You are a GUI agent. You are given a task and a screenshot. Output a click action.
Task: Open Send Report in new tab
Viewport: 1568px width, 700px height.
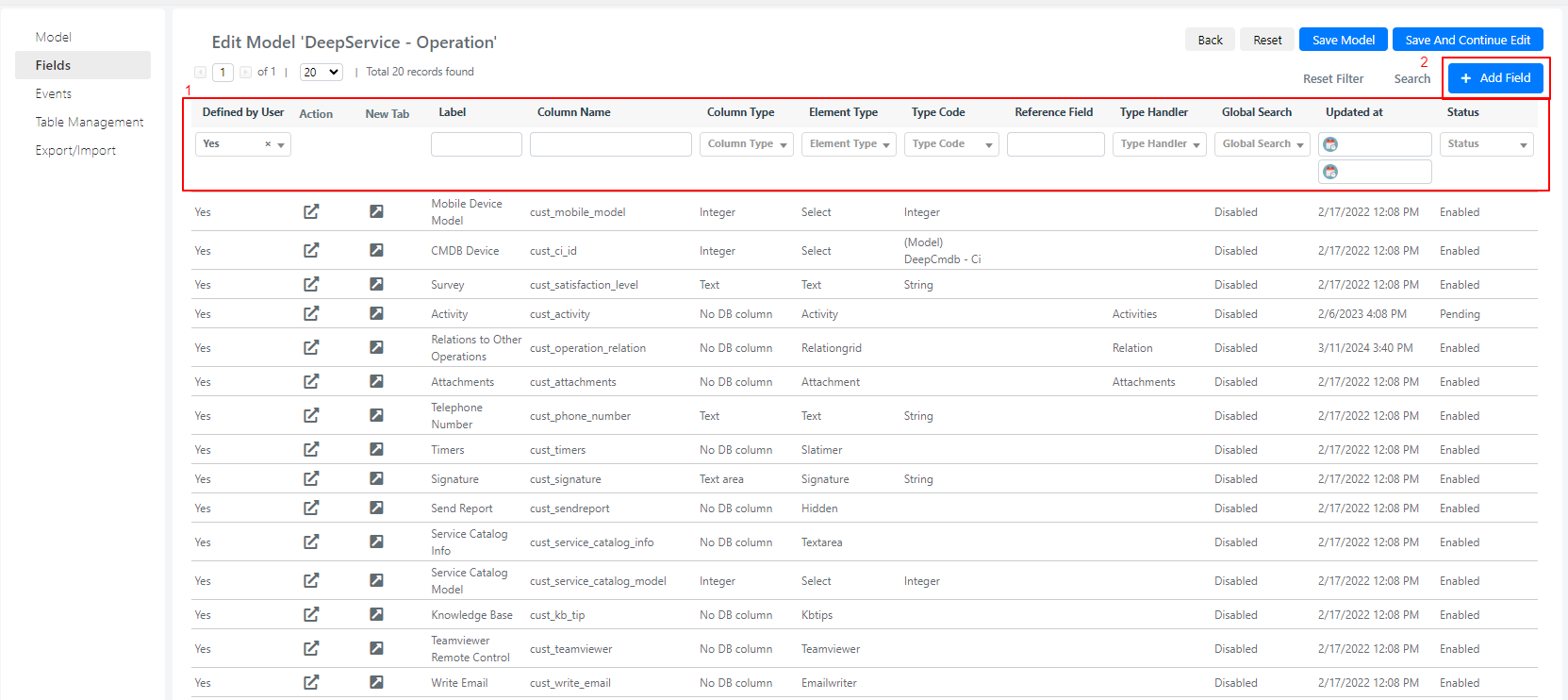376,508
